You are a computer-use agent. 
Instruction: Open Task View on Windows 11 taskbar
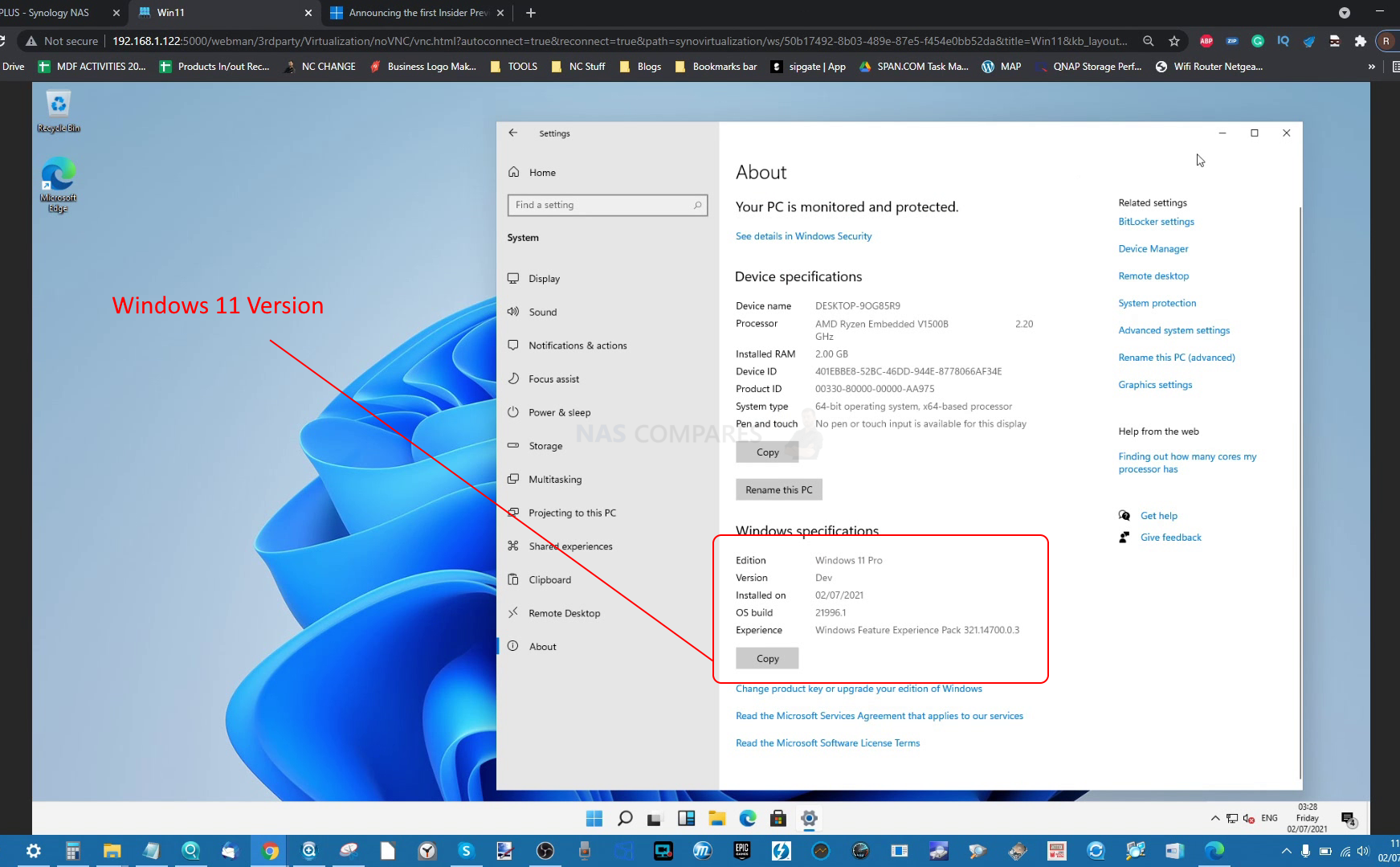click(655, 819)
